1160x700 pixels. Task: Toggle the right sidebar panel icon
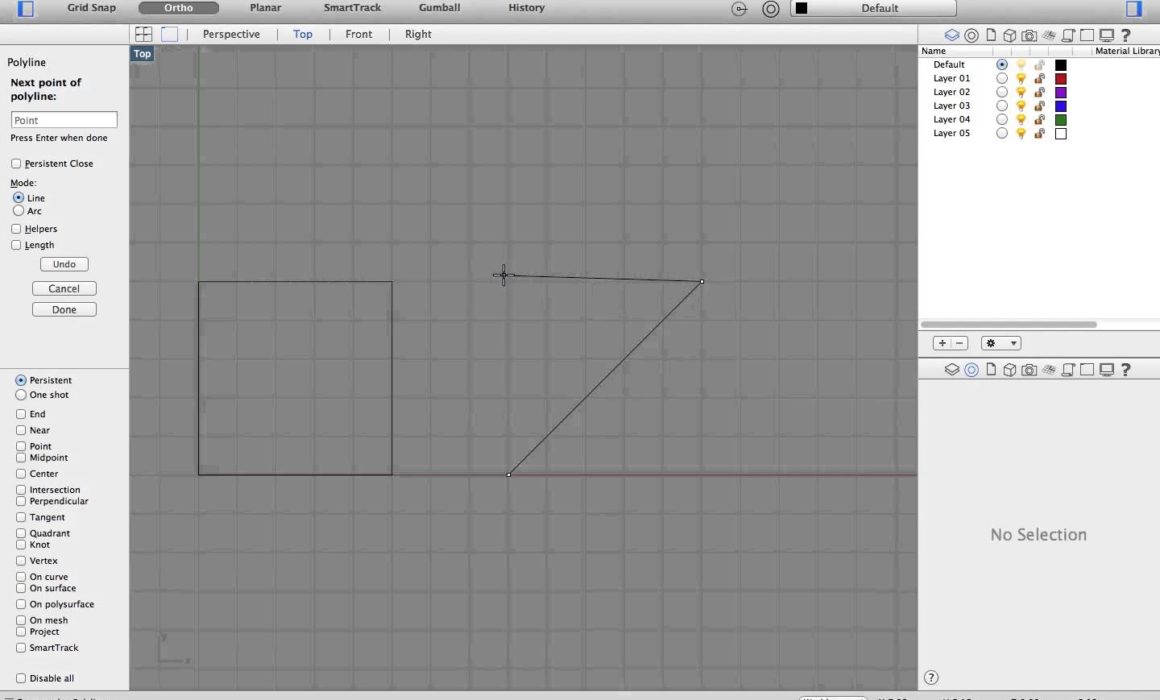1134,9
